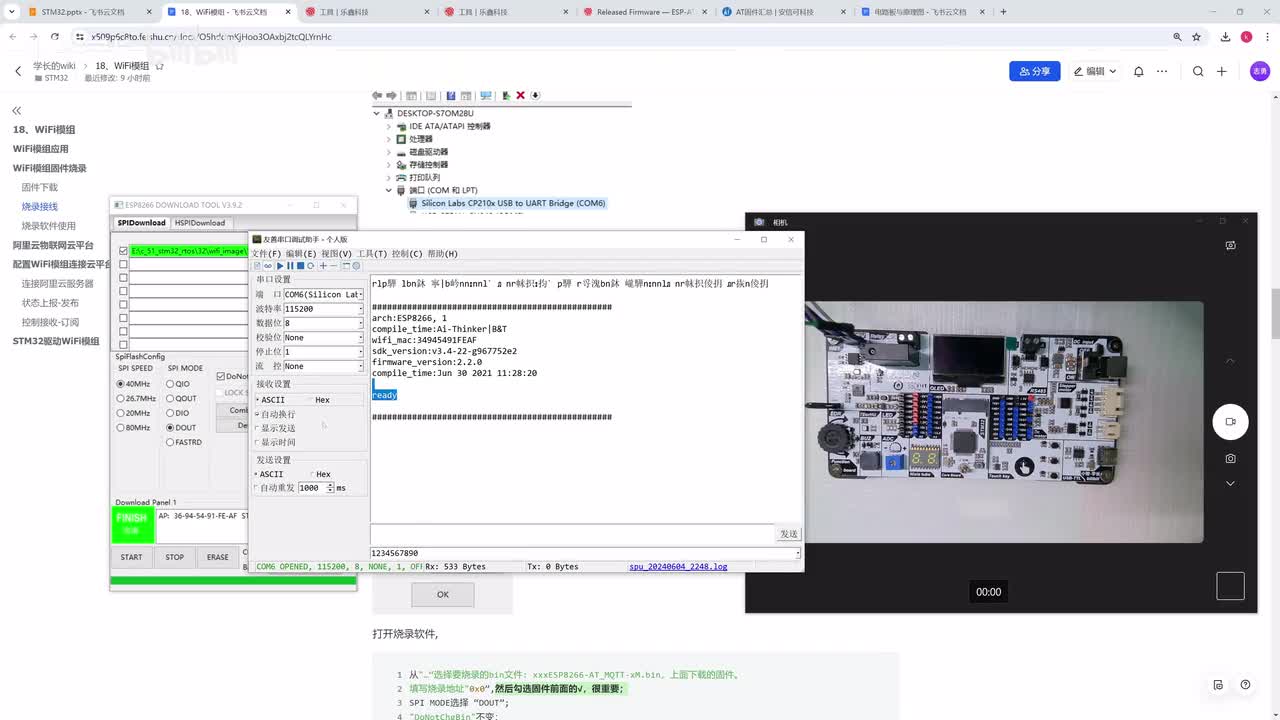Toggle 显示时间 checkbox in serial tool
This screenshot has height=720, width=1280.
point(257,442)
